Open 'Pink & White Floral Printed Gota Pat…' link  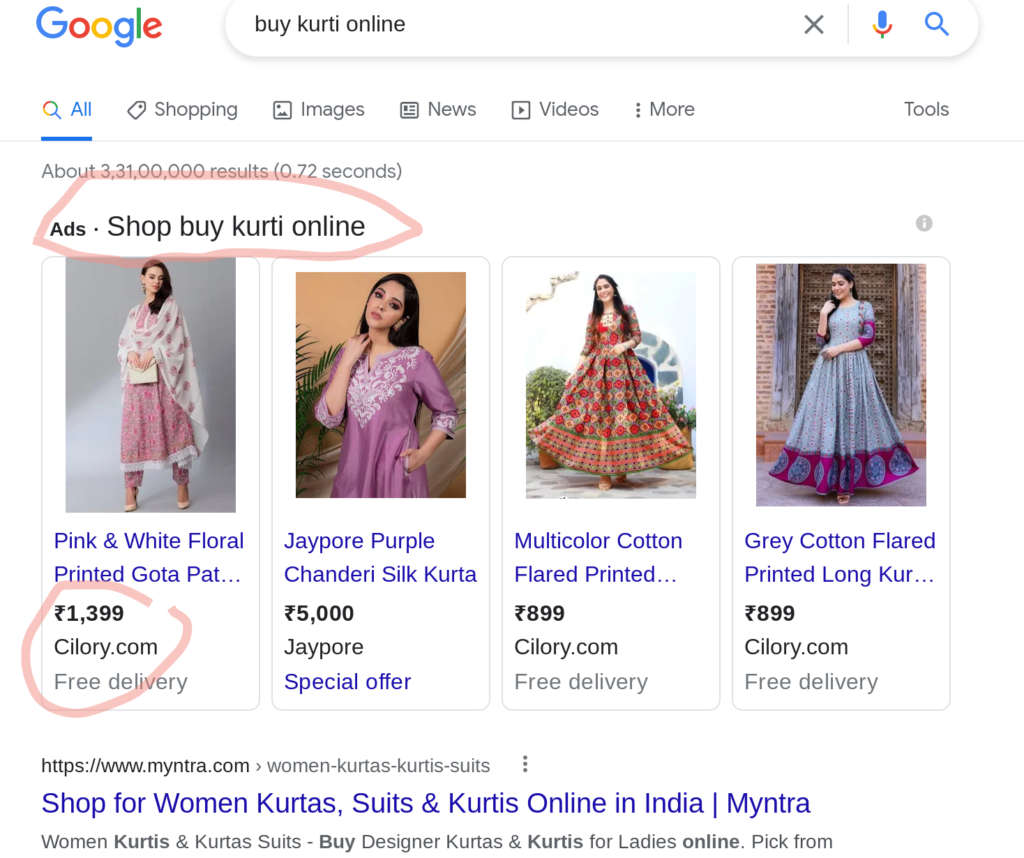pos(149,558)
